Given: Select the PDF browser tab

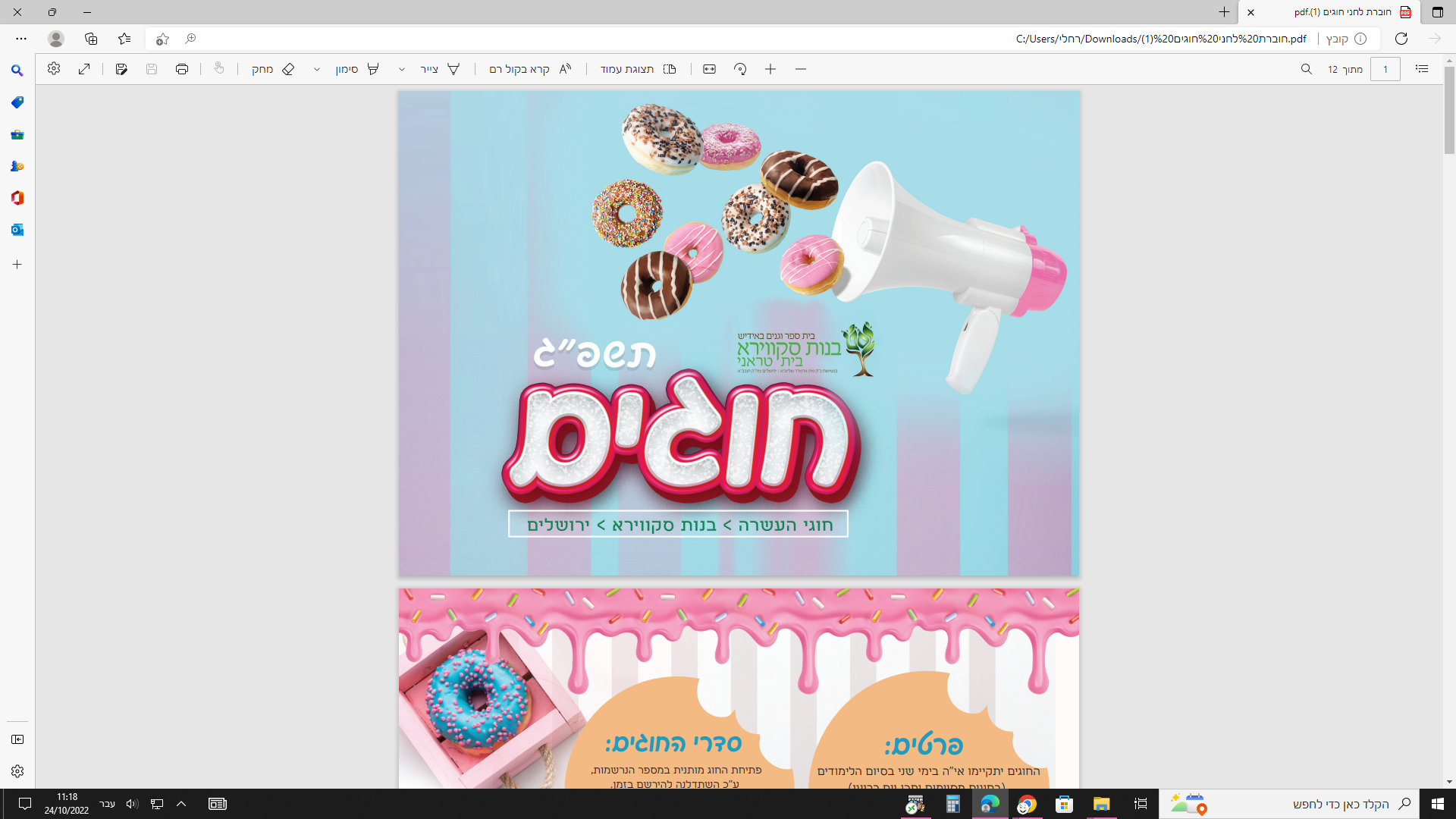Looking at the screenshot, I should [1342, 12].
